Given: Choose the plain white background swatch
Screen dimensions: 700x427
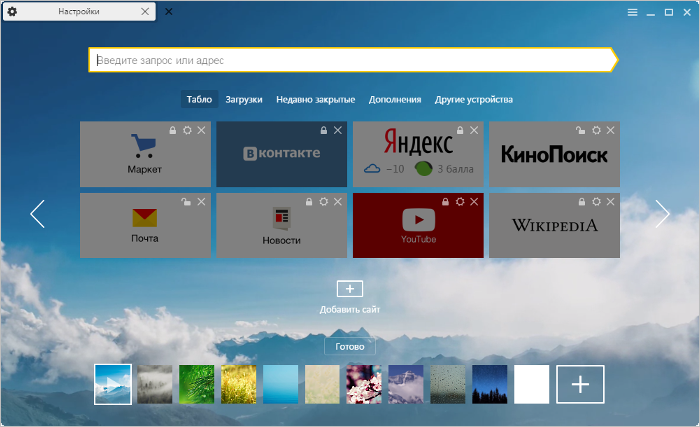Looking at the screenshot, I should (x=531, y=384).
